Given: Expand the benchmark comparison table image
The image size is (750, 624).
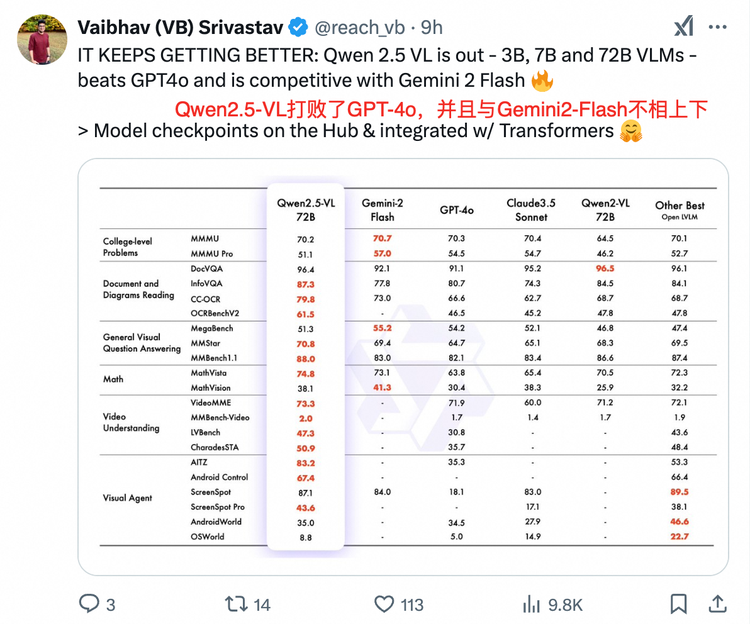Looking at the screenshot, I should coord(403,367).
